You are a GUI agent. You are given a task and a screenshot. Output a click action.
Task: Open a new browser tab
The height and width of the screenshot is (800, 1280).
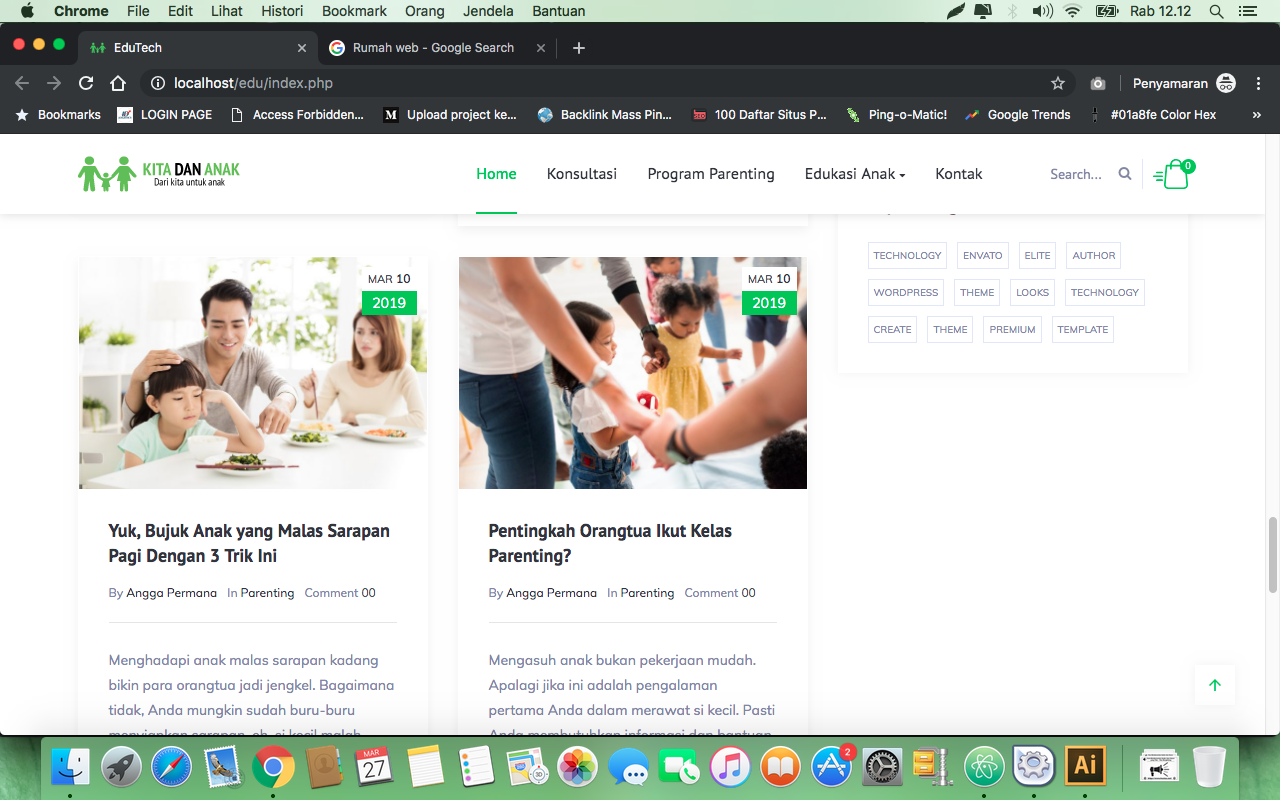click(x=579, y=48)
